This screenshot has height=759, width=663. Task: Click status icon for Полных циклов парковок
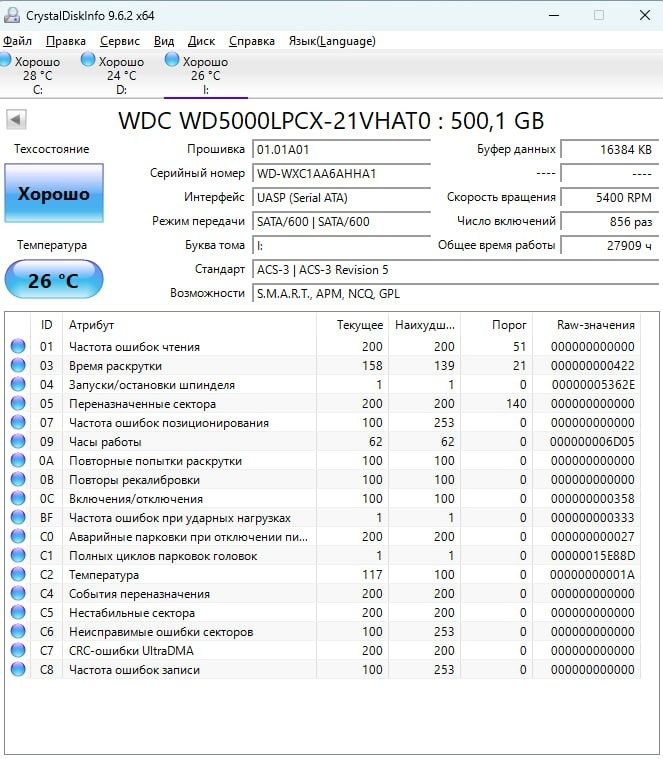[x=18, y=556]
